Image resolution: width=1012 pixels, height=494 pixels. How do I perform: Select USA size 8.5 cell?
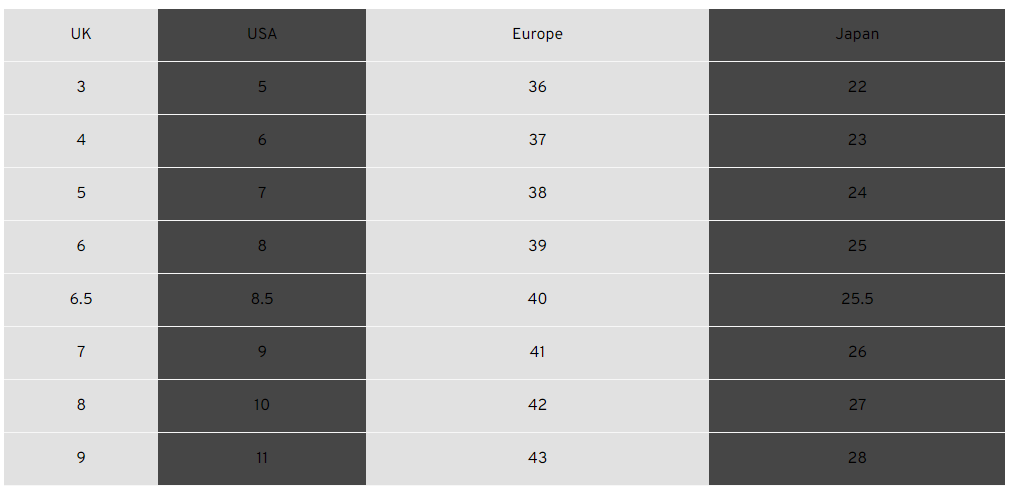pos(262,299)
